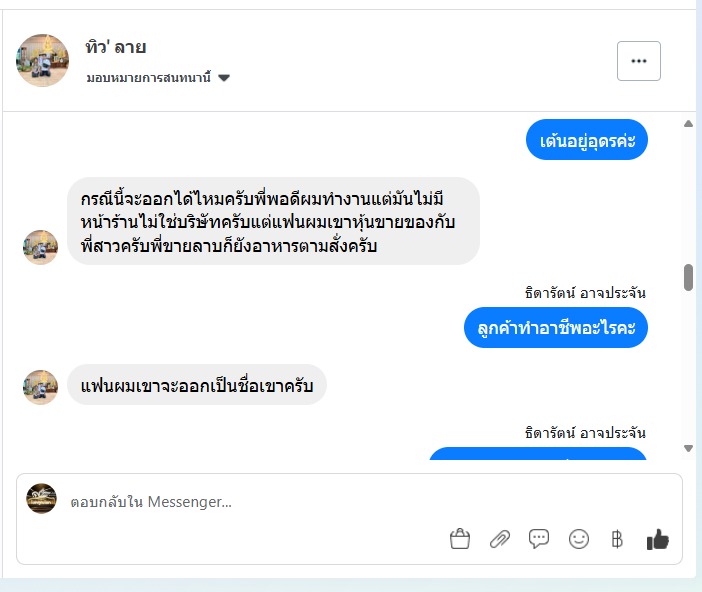Select the เต้นอยู่อุดรค่ะ sent message
The width and height of the screenshot is (702, 592).
coord(587,142)
